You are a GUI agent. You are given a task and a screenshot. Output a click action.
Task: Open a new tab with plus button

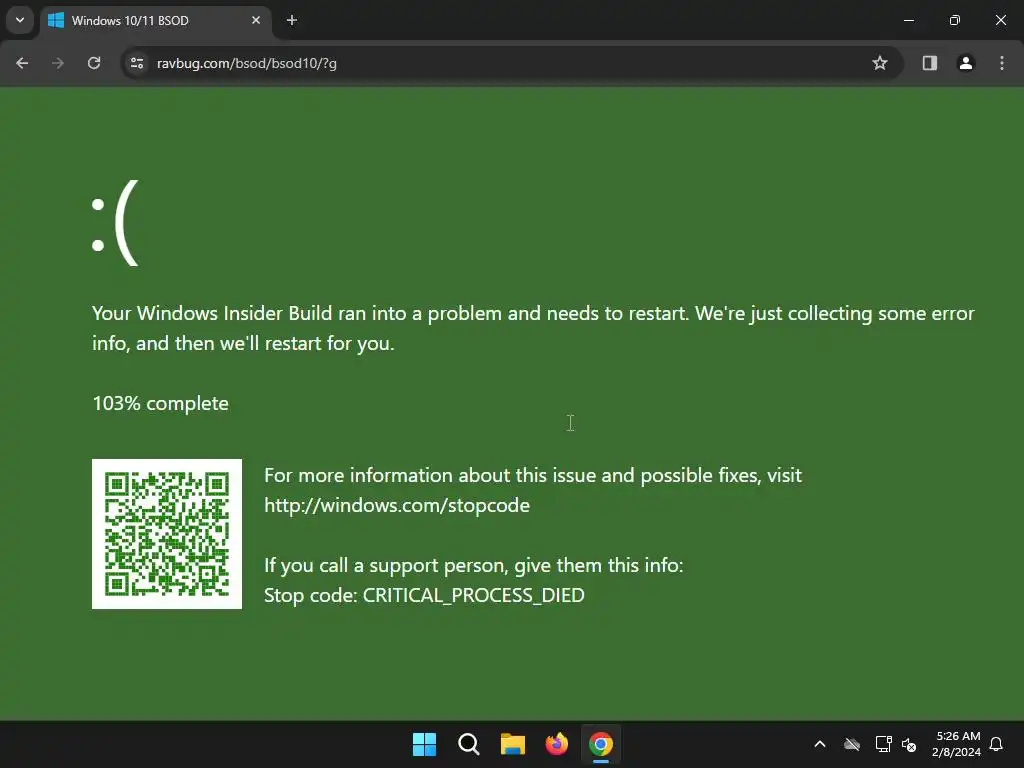click(292, 20)
